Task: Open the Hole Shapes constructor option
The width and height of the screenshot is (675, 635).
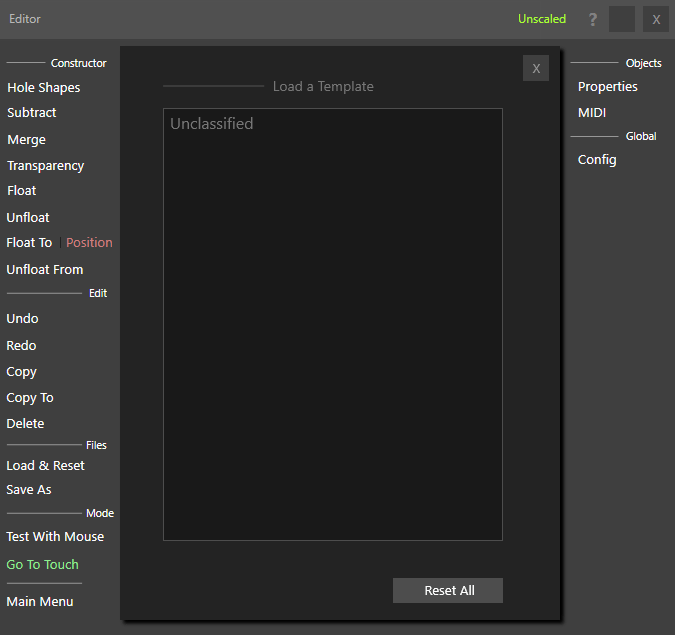Action: [43, 88]
